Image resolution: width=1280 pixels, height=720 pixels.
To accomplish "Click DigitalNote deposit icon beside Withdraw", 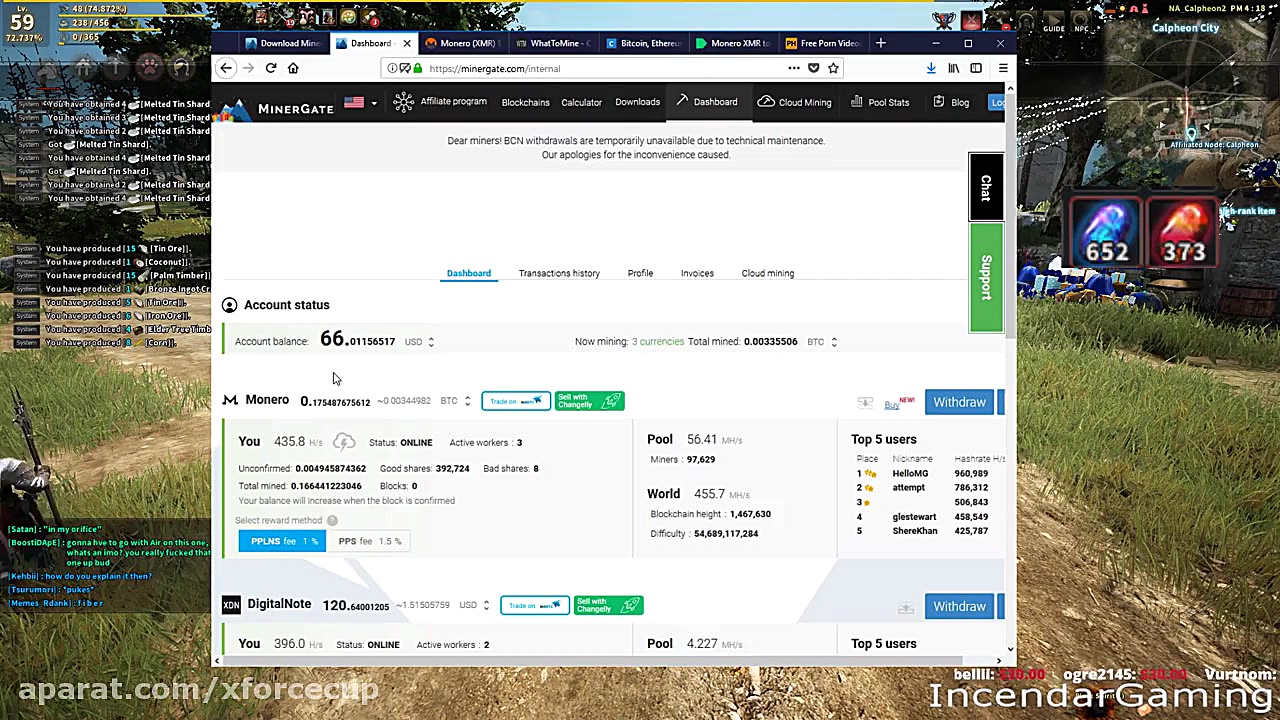I will (x=905, y=608).
